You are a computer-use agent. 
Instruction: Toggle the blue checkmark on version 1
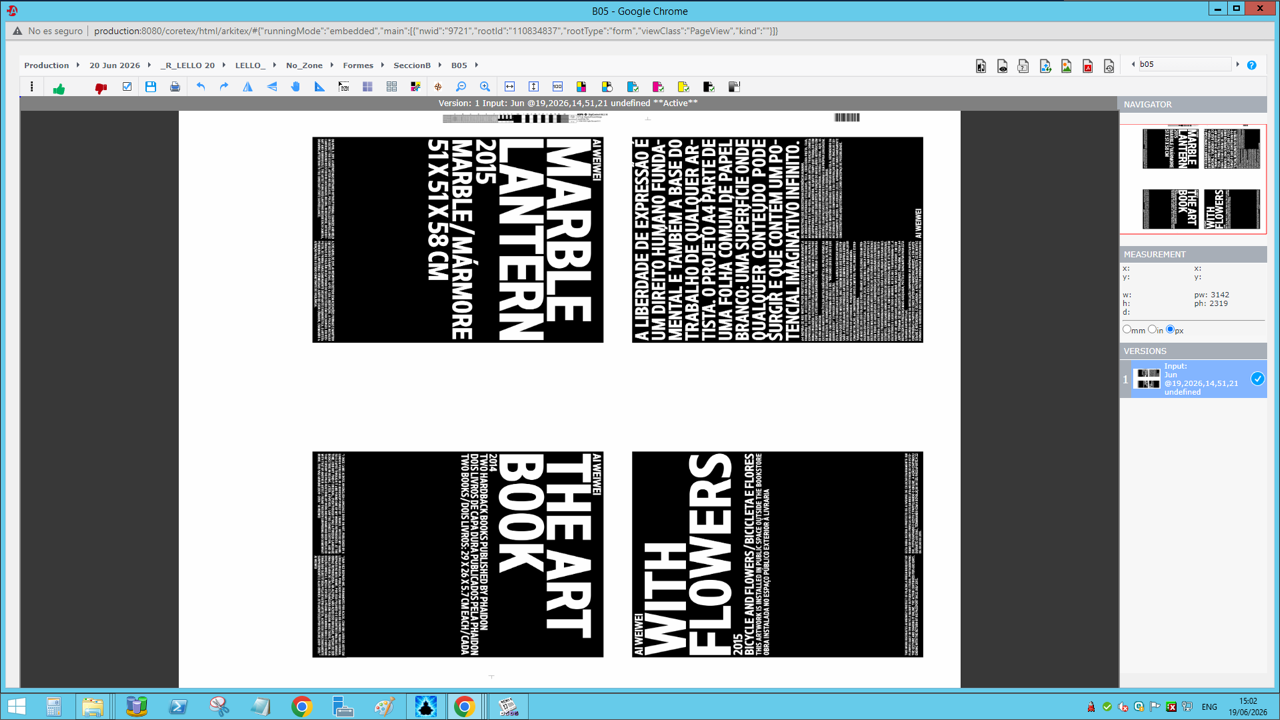[1257, 379]
